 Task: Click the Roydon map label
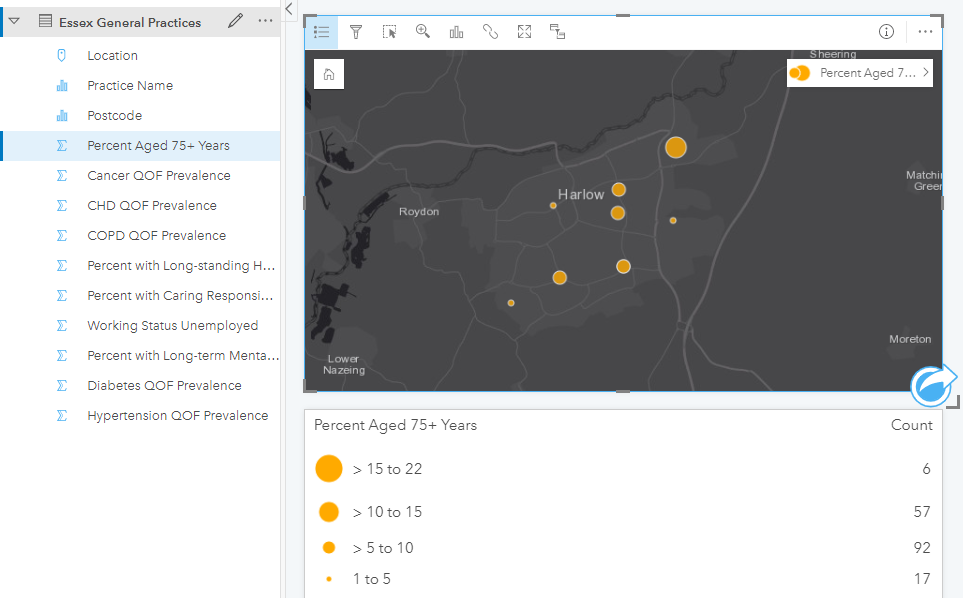(x=419, y=211)
